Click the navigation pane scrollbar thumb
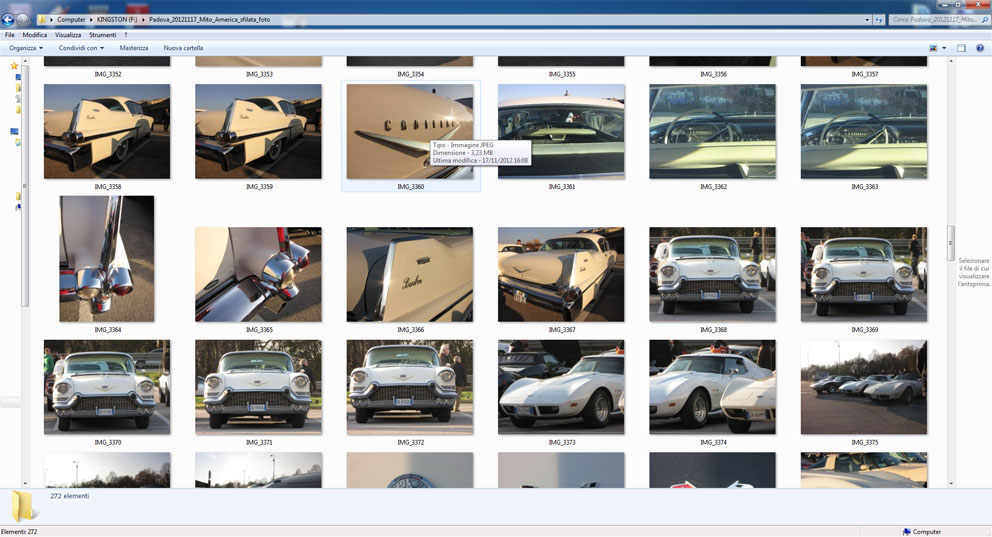992x537 pixels. pyautogui.click(x=25, y=187)
